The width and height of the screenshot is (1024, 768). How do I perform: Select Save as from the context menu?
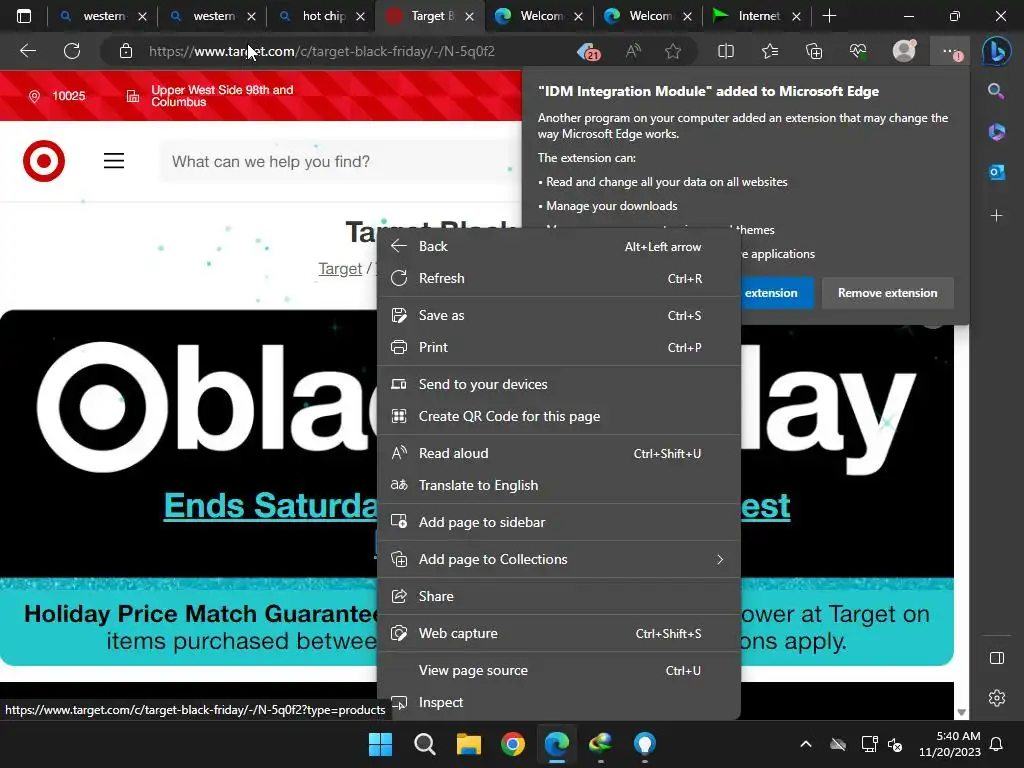pos(558,315)
